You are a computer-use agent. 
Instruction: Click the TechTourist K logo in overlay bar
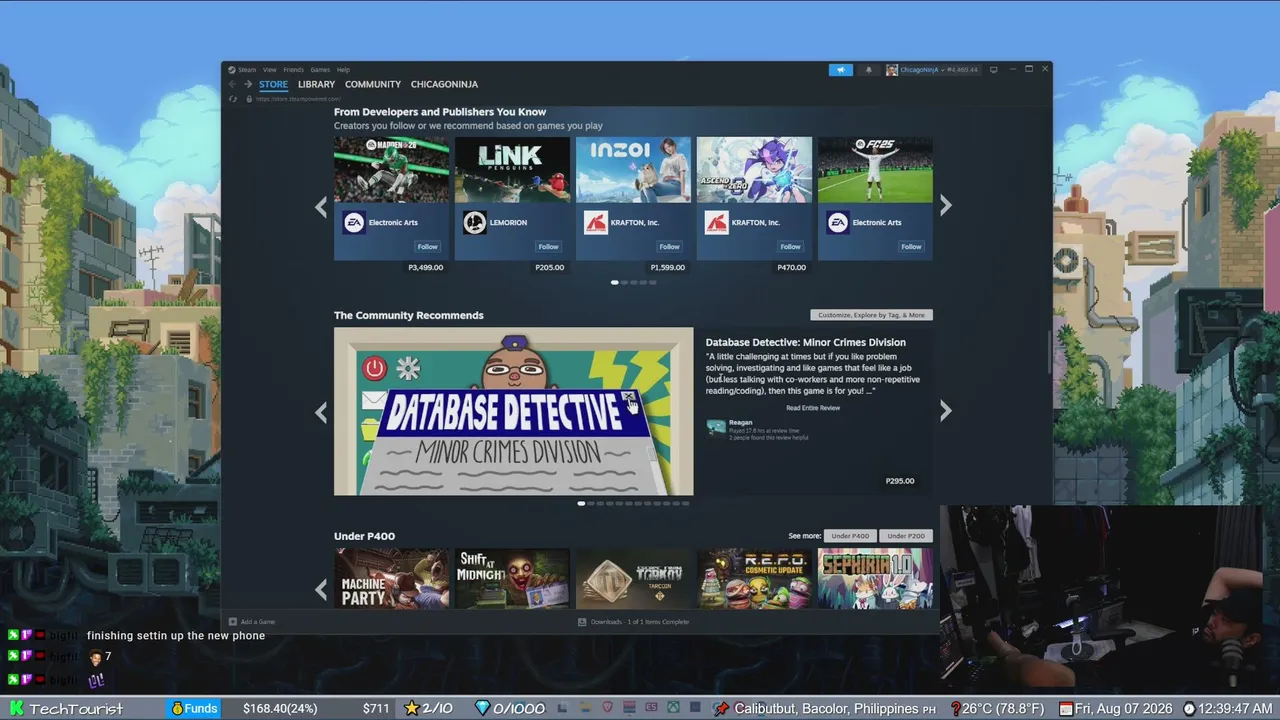(15, 708)
